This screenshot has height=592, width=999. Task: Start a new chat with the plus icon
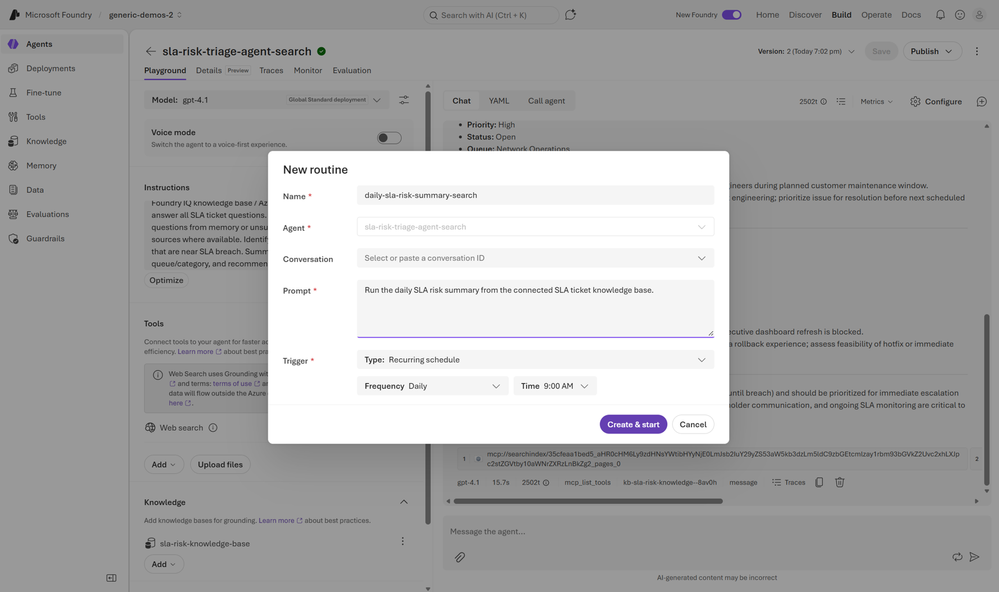pyautogui.click(x=982, y=101)
